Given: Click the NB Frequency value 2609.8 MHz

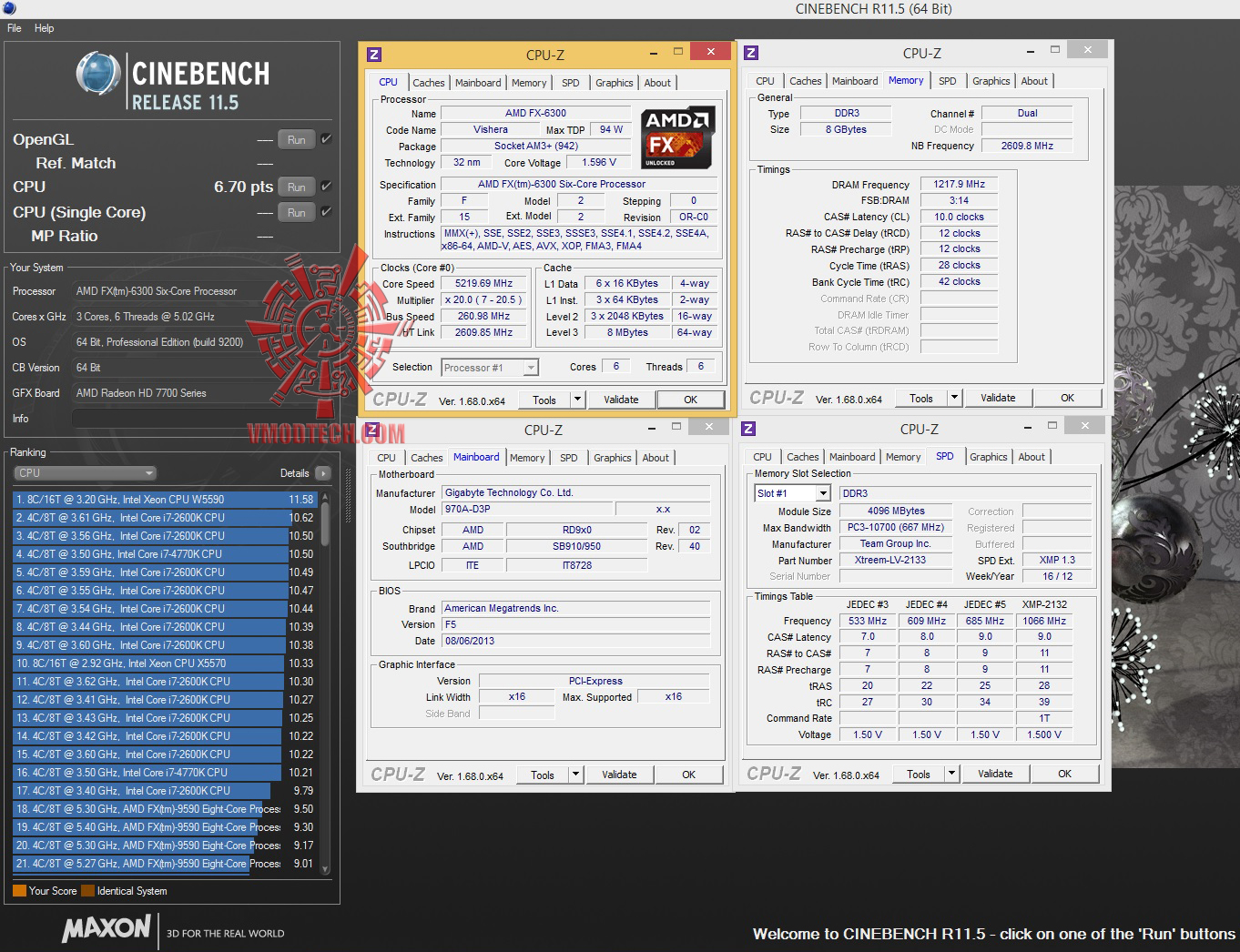Looking at the screenshot, I should pos(1027,146).
